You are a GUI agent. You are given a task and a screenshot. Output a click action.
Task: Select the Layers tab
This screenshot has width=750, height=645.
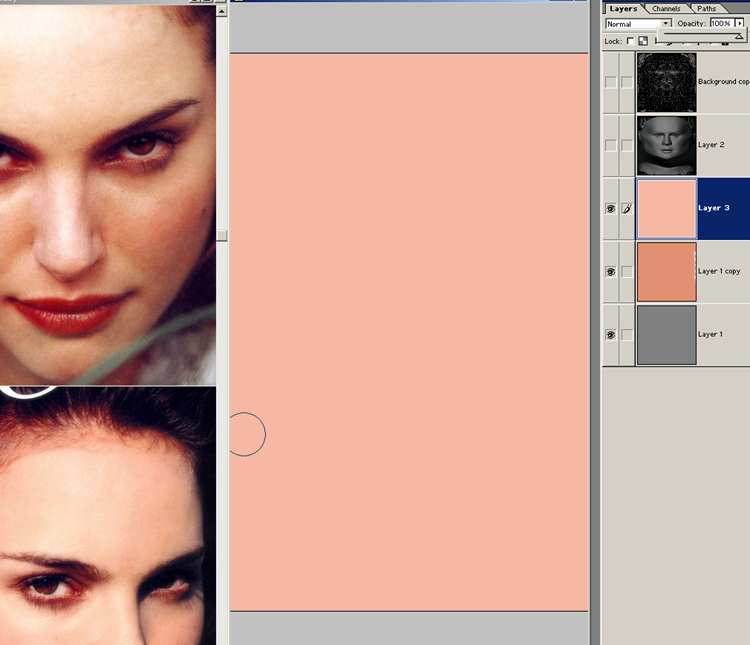click(x=623, y=8)
